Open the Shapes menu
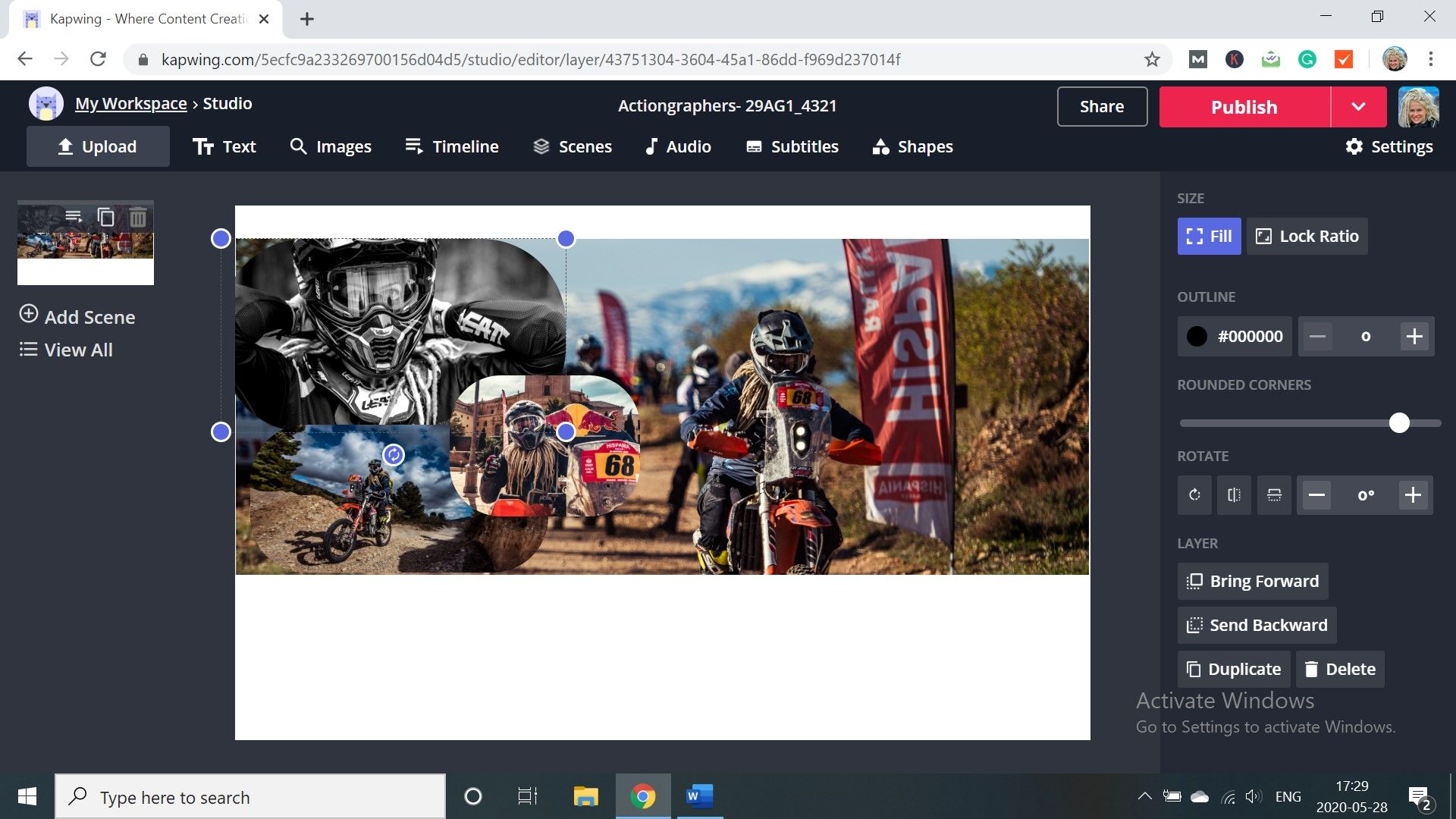This screenshot has width=1456, height=819. (912, 146)
